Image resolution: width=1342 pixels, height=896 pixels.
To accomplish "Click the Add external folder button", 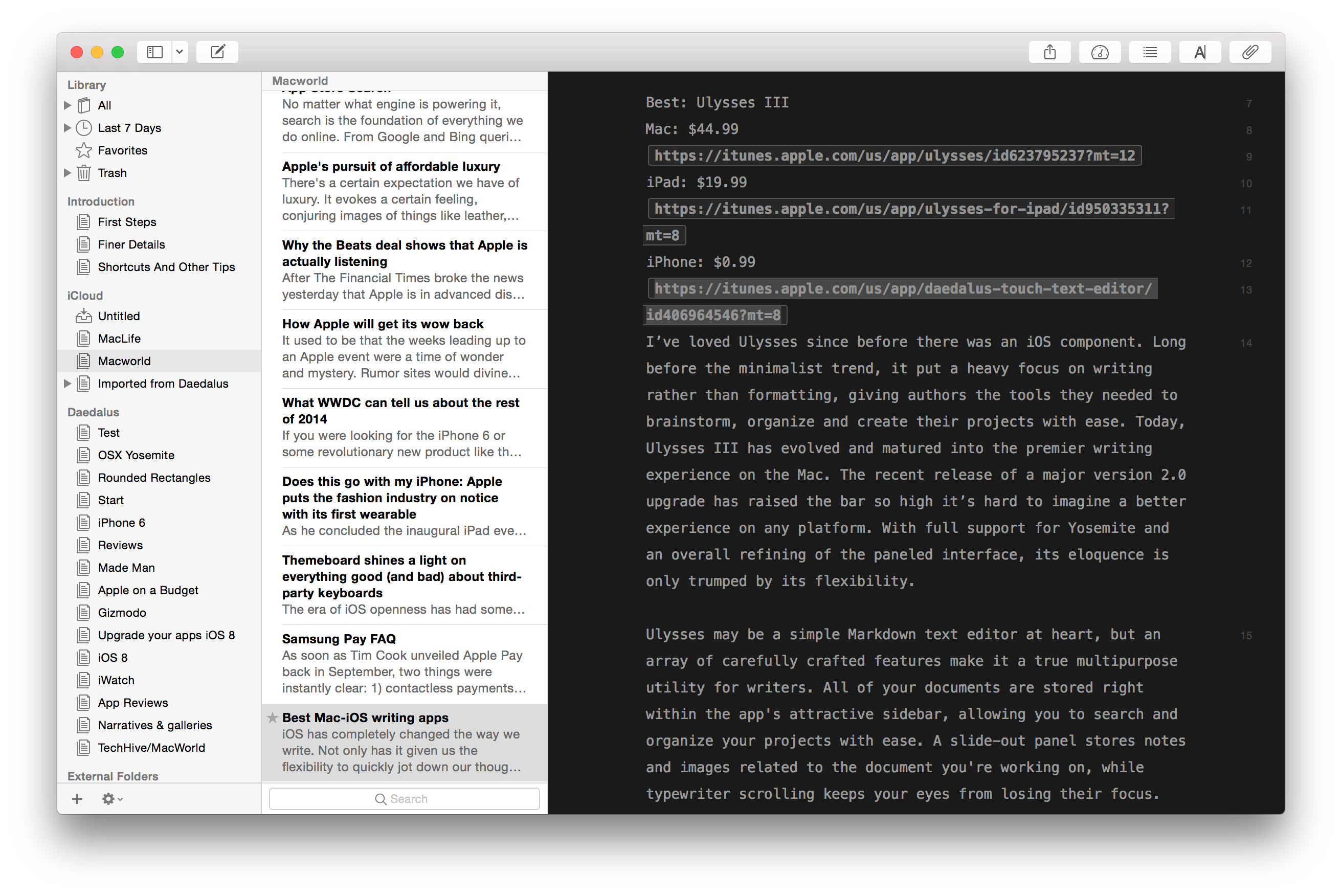I will click(78, 798).
